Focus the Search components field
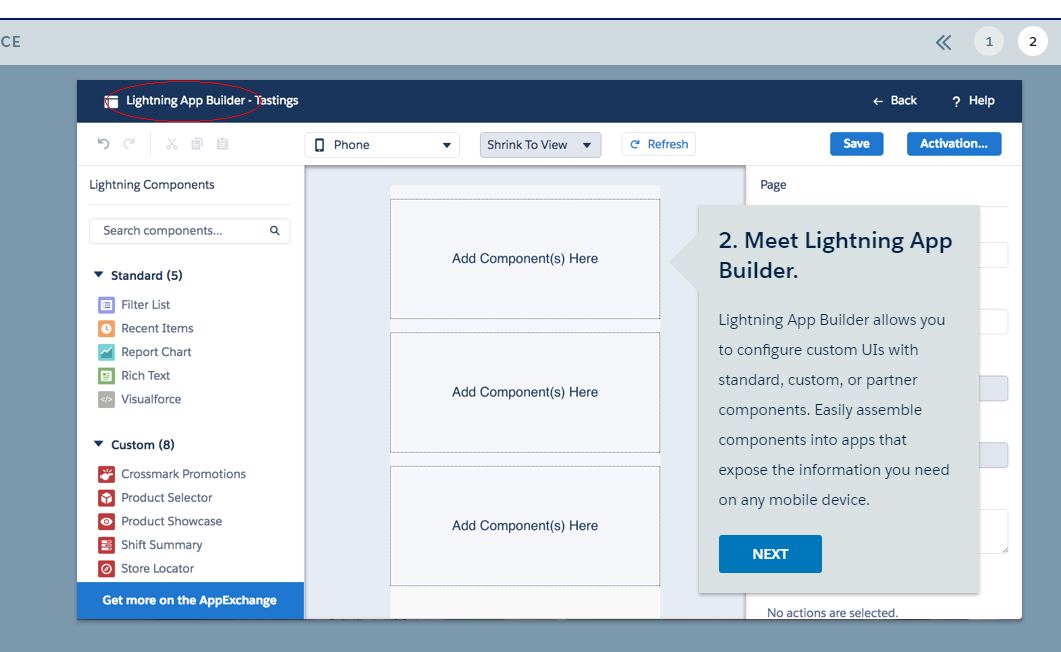 pyautogui.click(x=189, y=231)
